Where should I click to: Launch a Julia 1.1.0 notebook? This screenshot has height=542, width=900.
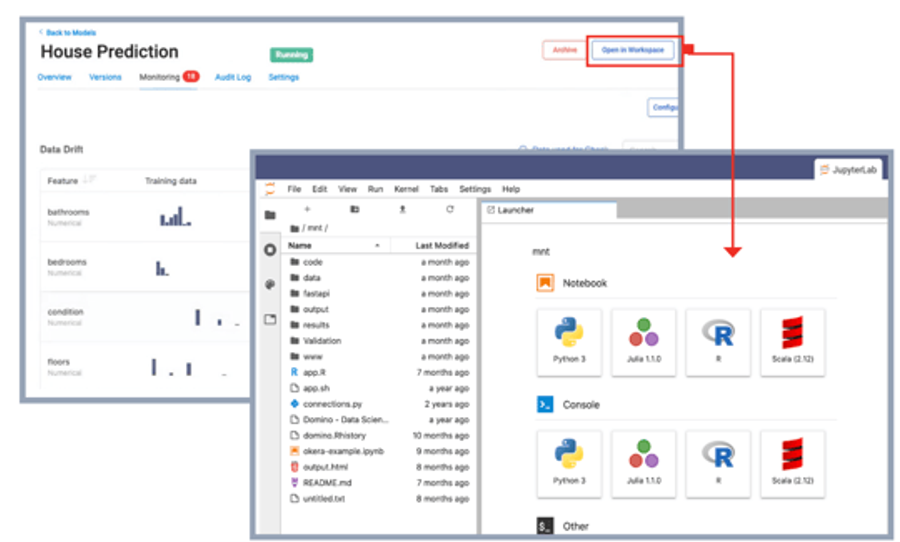click(643, 342)
